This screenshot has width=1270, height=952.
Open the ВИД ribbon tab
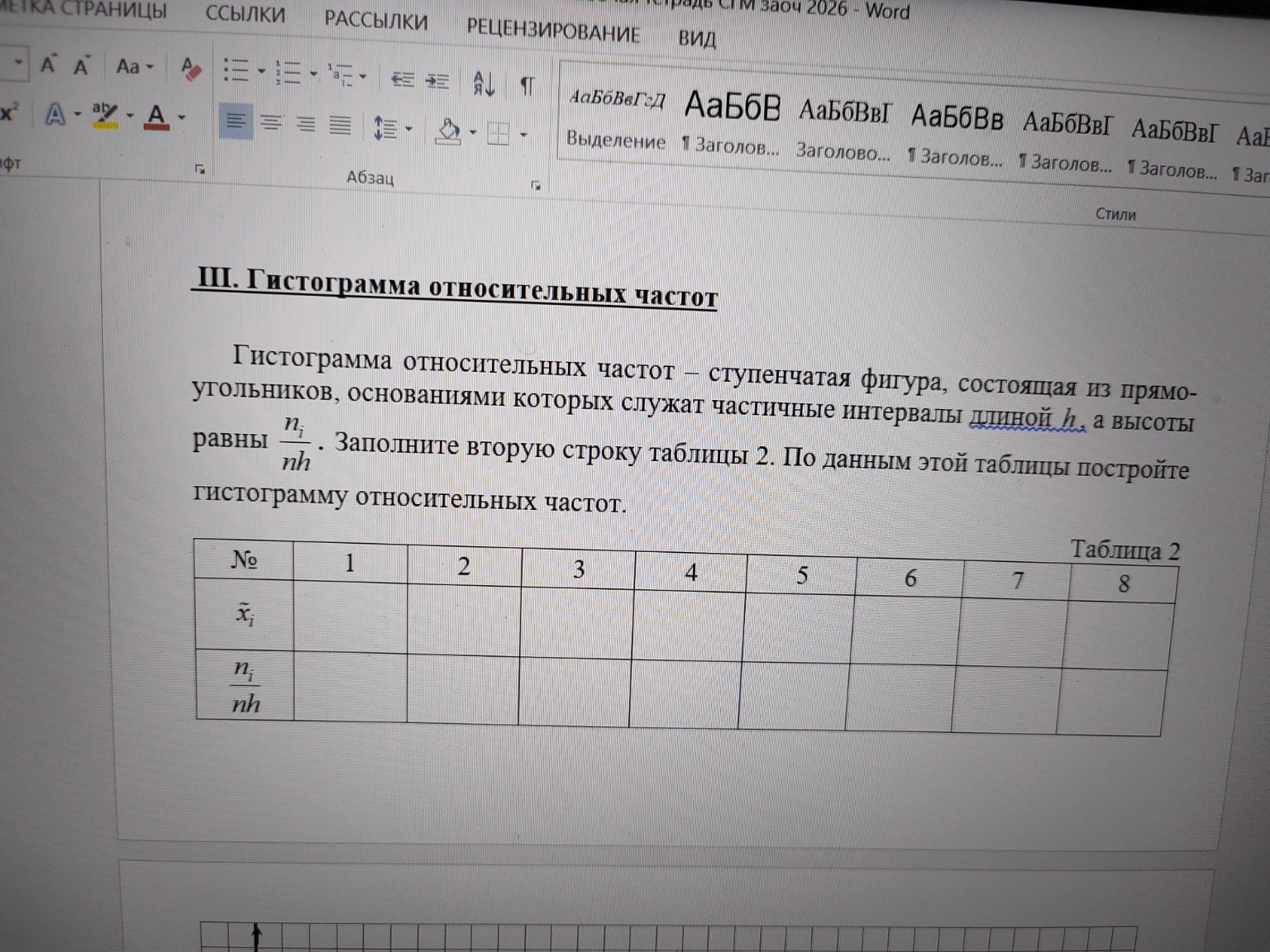[x=699, y=39]
